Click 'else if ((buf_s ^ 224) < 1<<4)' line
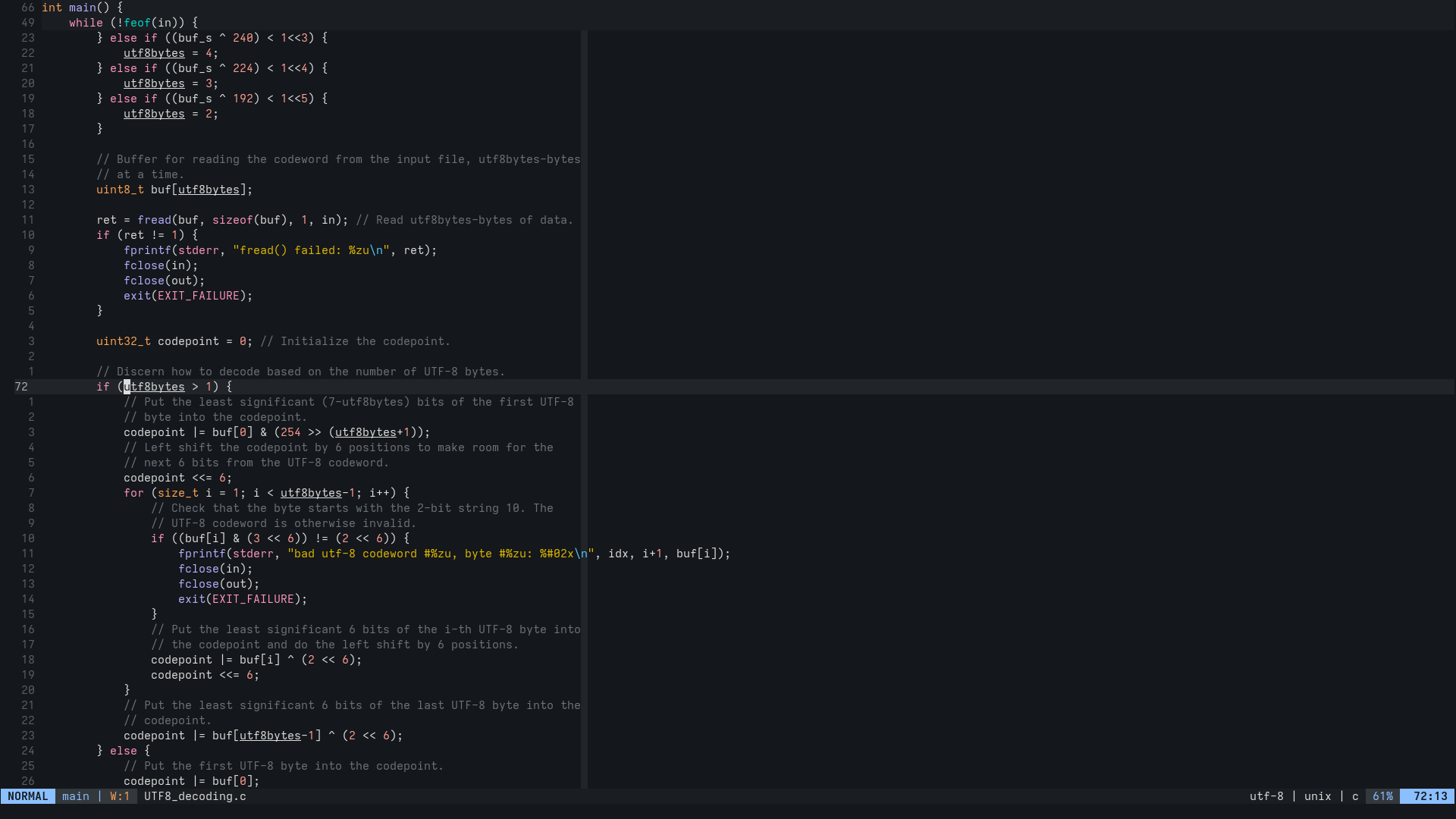Screen dimensions: 1456x819 [212, 68]
